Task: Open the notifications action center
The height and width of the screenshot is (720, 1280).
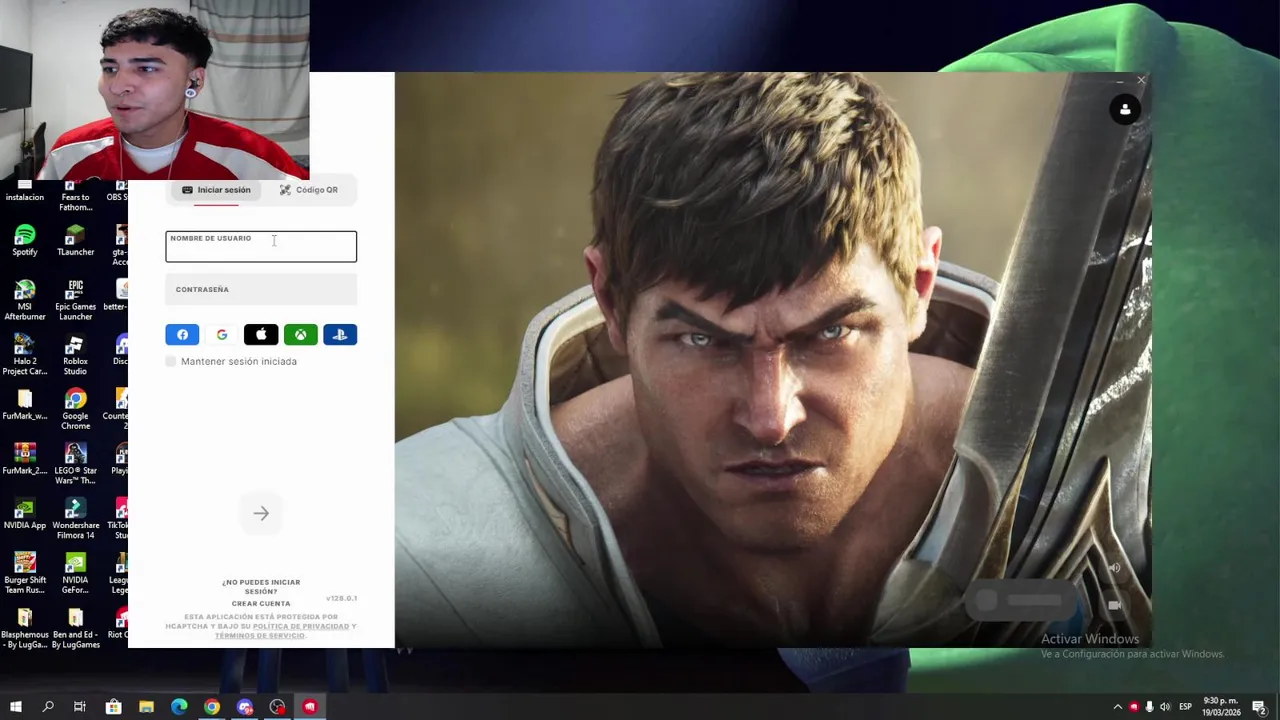Action: pos(1259,707)
